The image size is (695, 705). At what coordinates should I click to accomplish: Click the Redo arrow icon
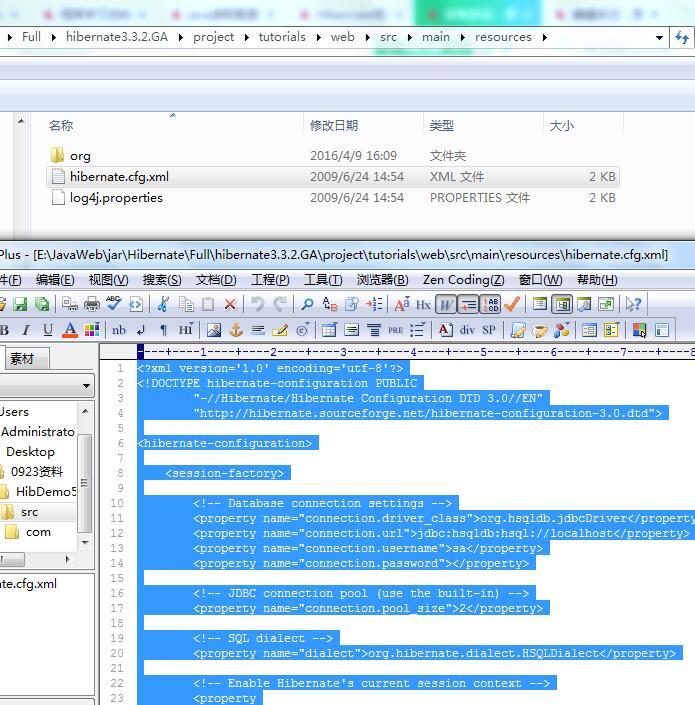280,304
